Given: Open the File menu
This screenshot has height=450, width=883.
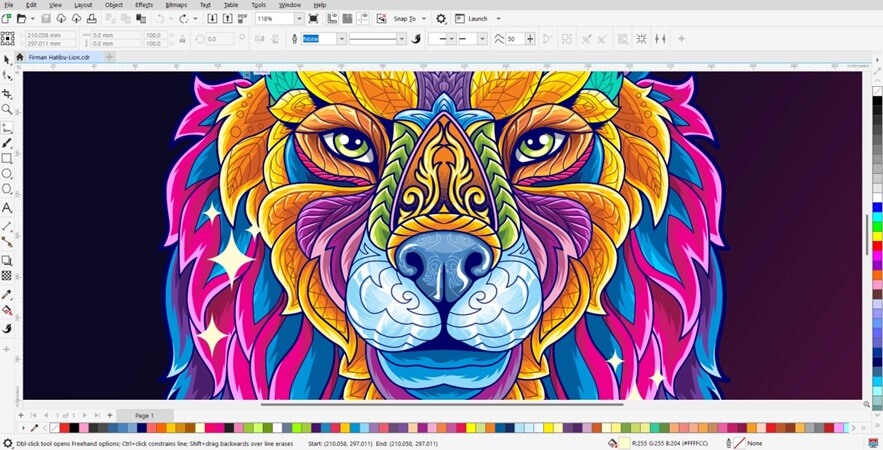Looking at the screenshot, I should click(8, 5).
